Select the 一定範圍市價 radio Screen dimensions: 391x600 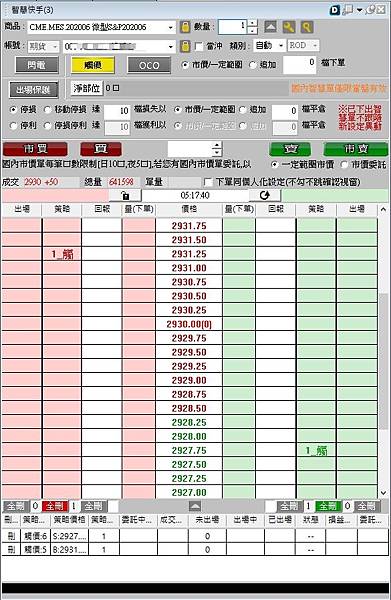[x=274, y=165]
